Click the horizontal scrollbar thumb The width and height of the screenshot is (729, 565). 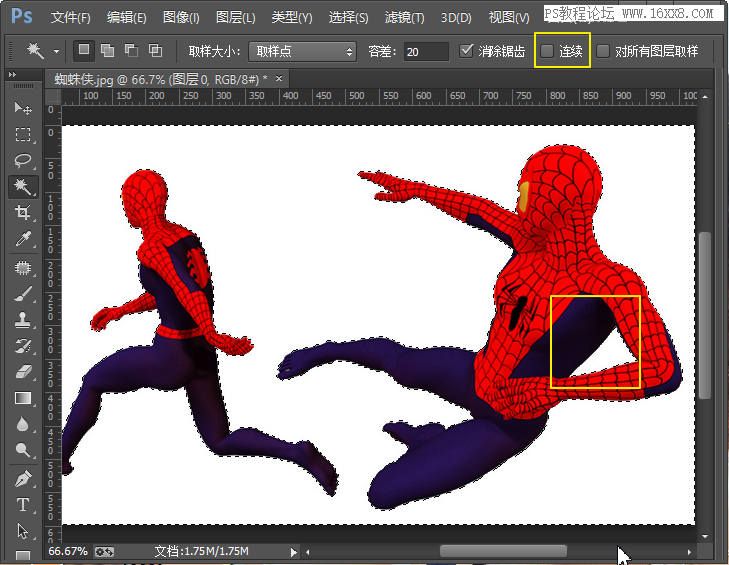pos(503,552)
